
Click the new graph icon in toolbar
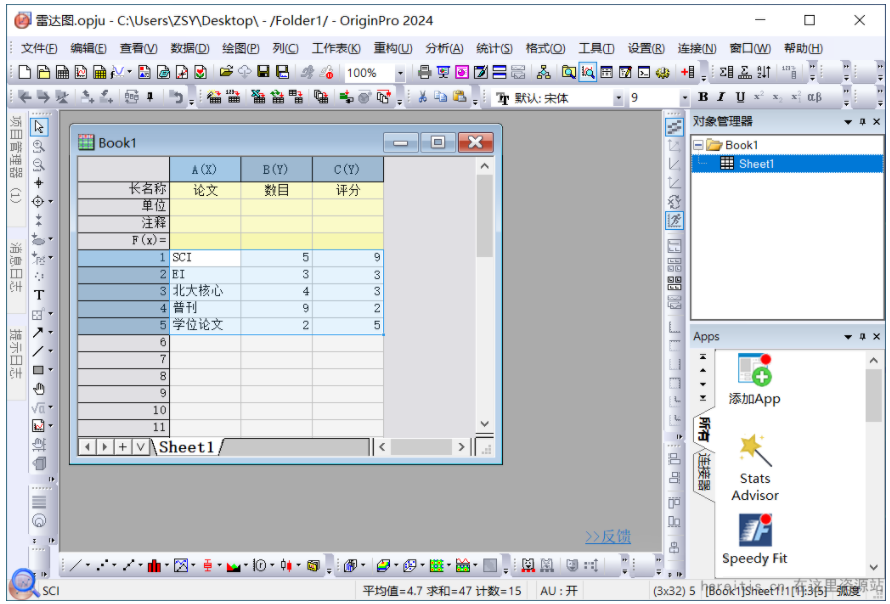(x=81, y=72)
